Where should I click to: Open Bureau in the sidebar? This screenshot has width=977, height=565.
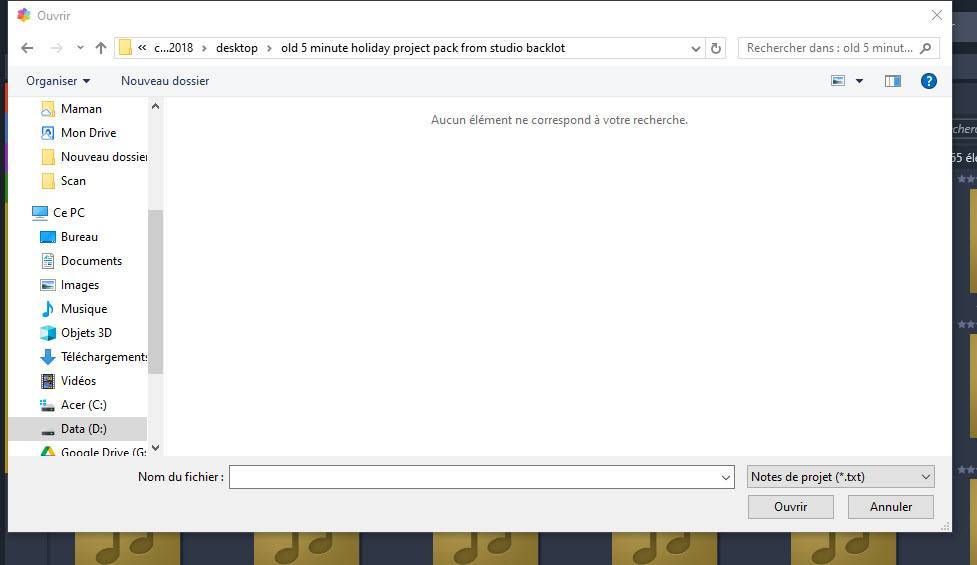(x=79, y=237)
